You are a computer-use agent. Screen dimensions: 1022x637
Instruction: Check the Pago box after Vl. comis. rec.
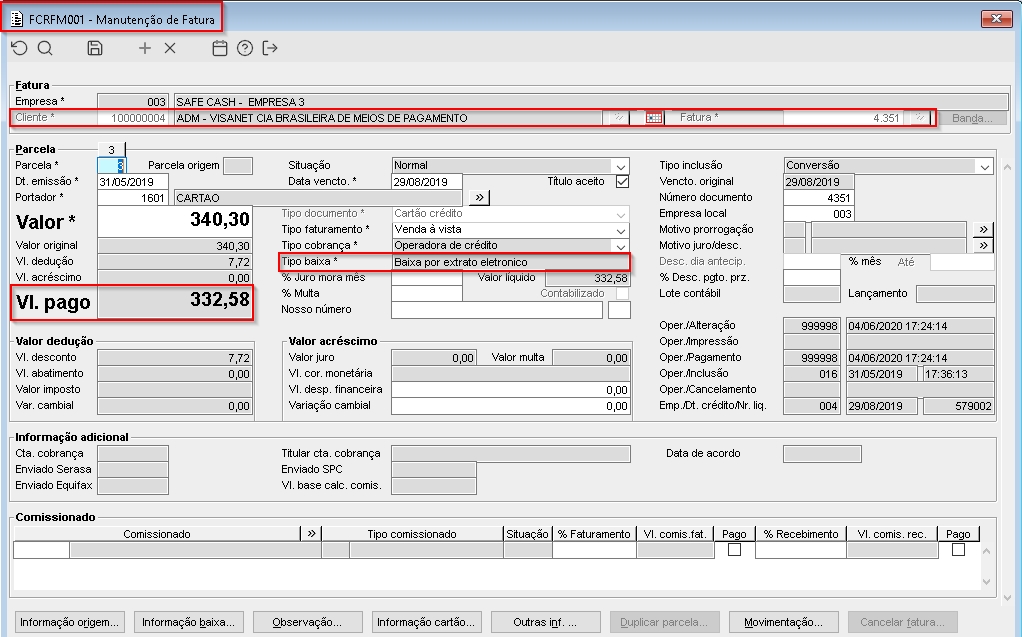(958, 550)
